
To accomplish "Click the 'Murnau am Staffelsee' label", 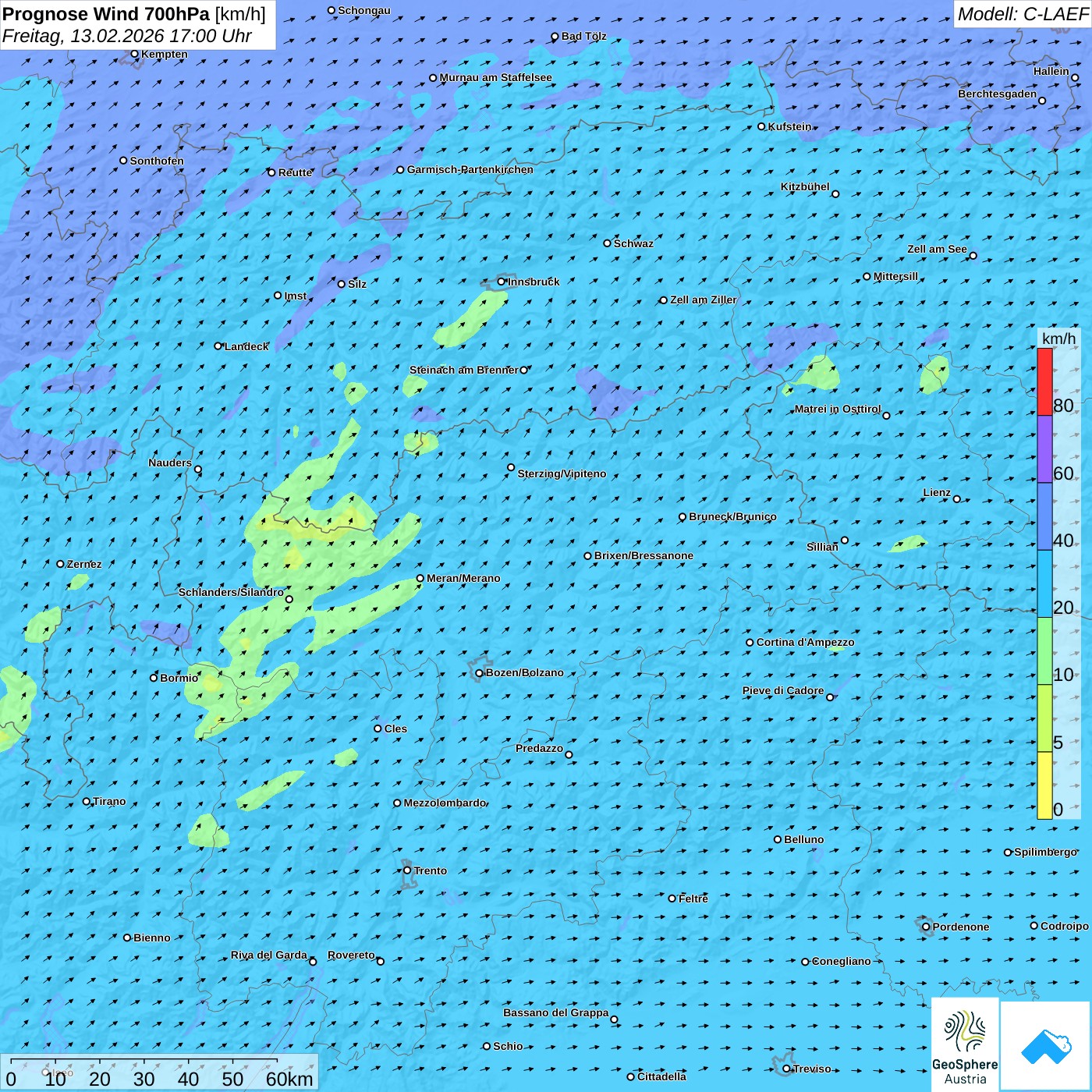I will click(x=495, y=77).
